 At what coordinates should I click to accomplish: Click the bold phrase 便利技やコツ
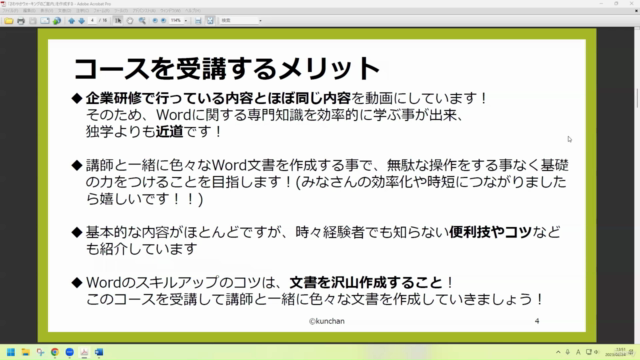tap(490, 232)
